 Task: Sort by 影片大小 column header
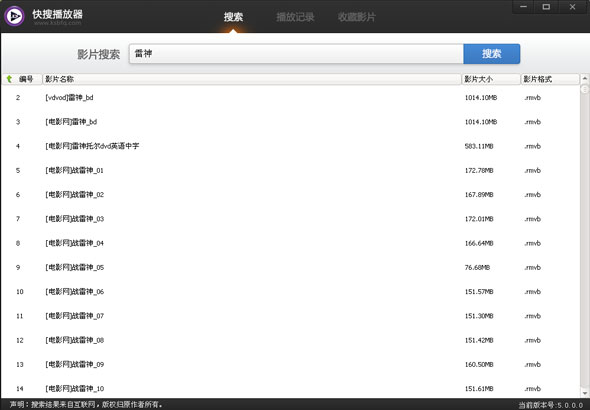(491, 79)
